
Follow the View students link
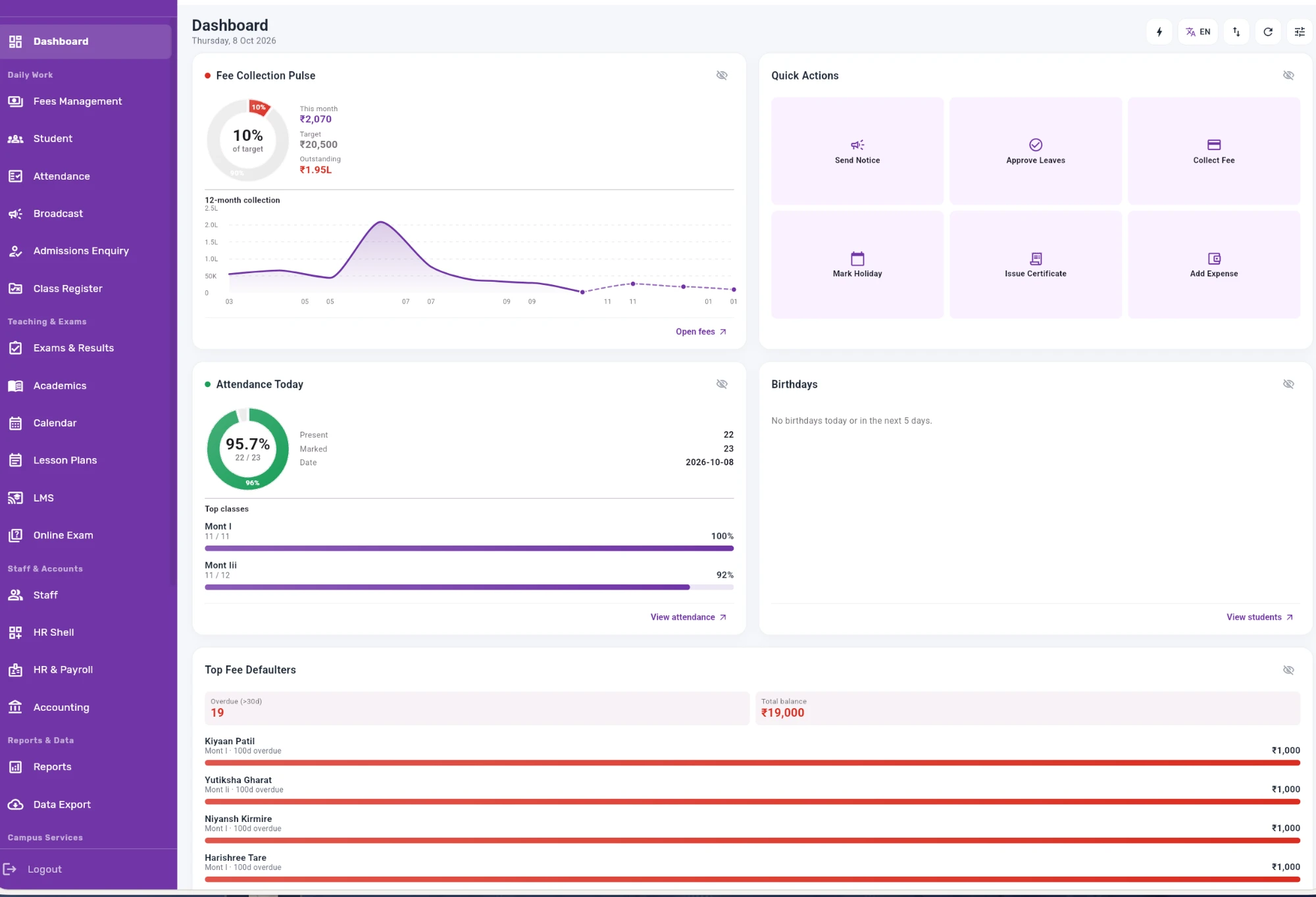[x=1259, y=617]
